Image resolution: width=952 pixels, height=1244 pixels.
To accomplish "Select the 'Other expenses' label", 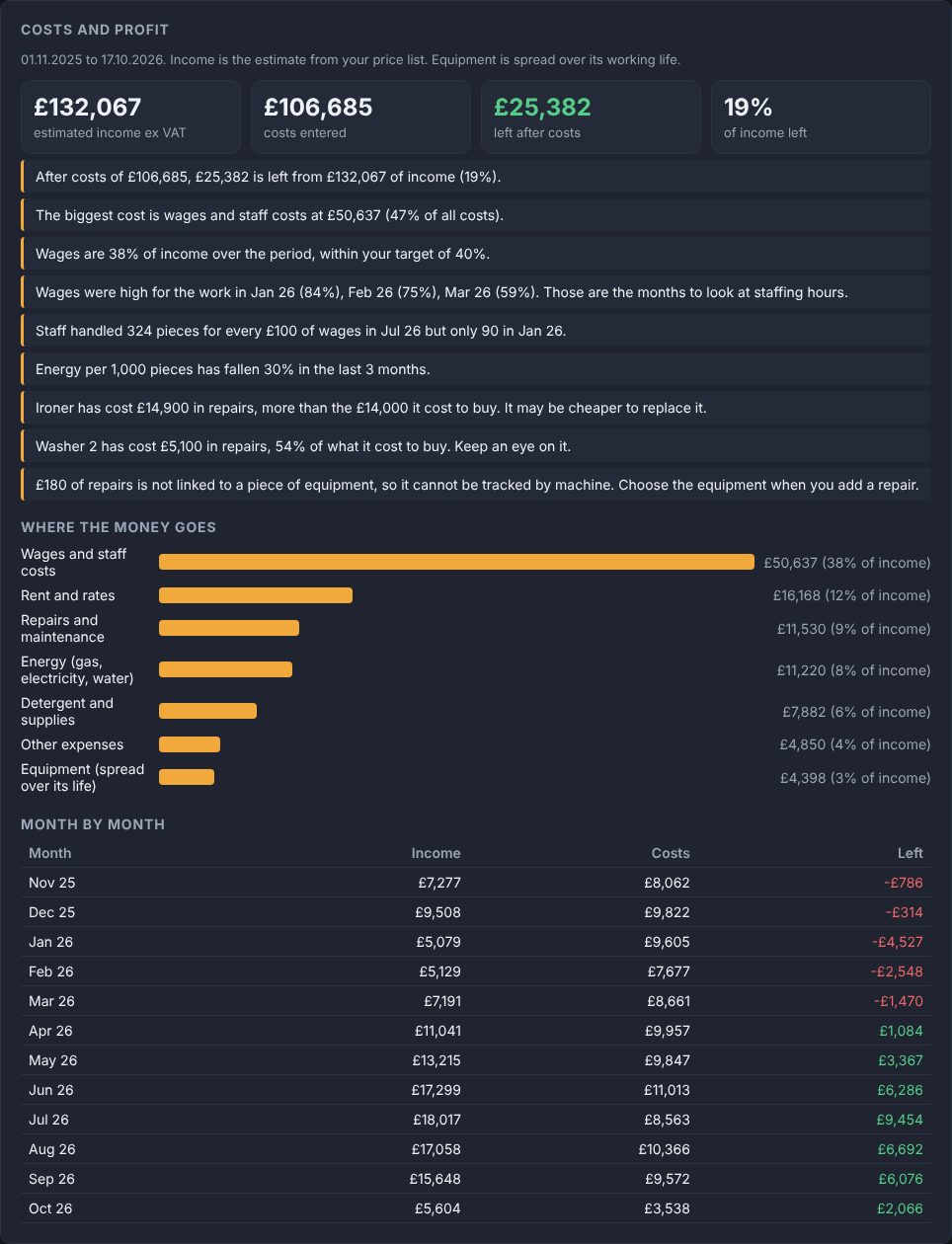I will (x=72, y=744).
